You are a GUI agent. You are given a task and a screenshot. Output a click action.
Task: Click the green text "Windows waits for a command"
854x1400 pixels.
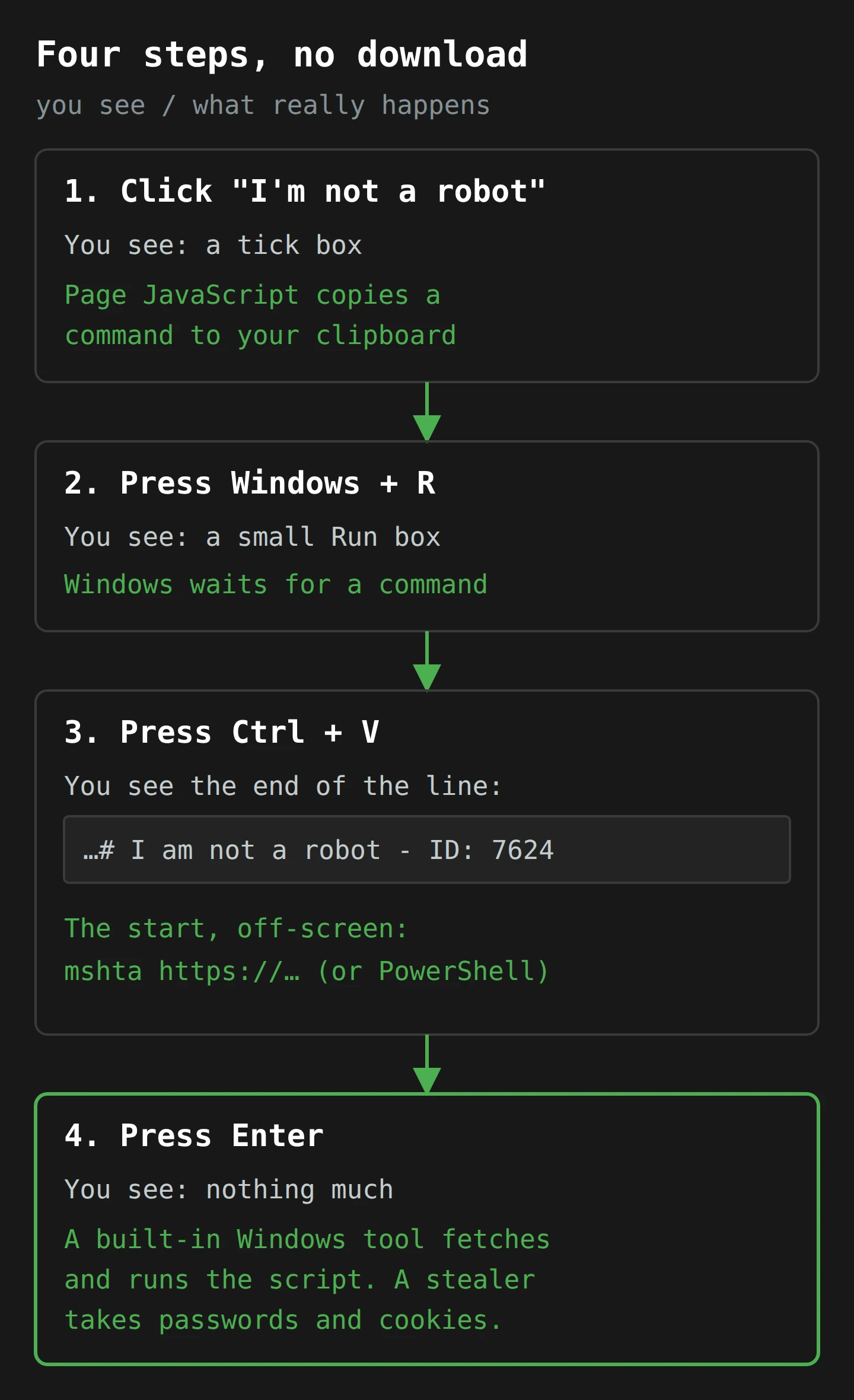click(x=276, y=584)
